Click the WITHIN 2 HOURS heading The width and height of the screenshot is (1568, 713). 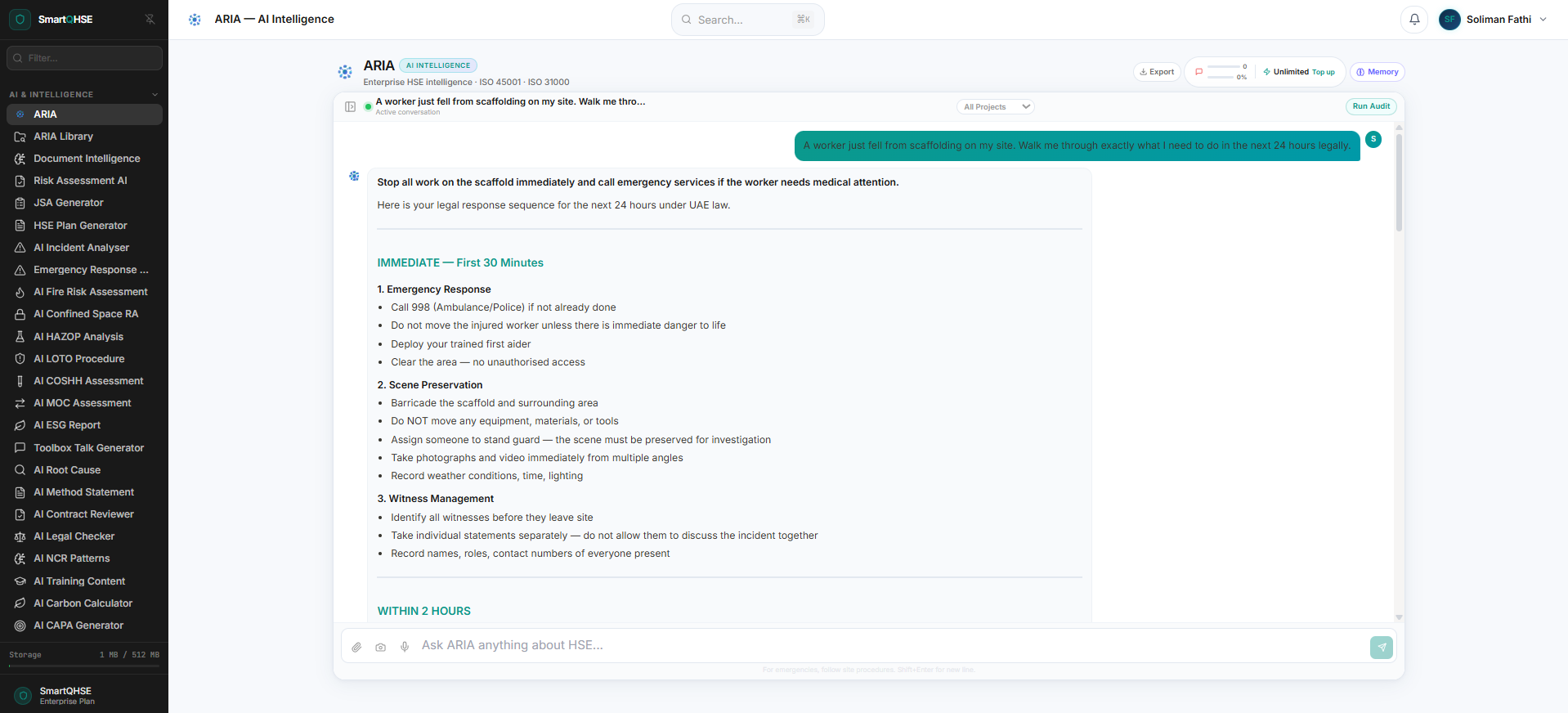[x=423, y=611]
